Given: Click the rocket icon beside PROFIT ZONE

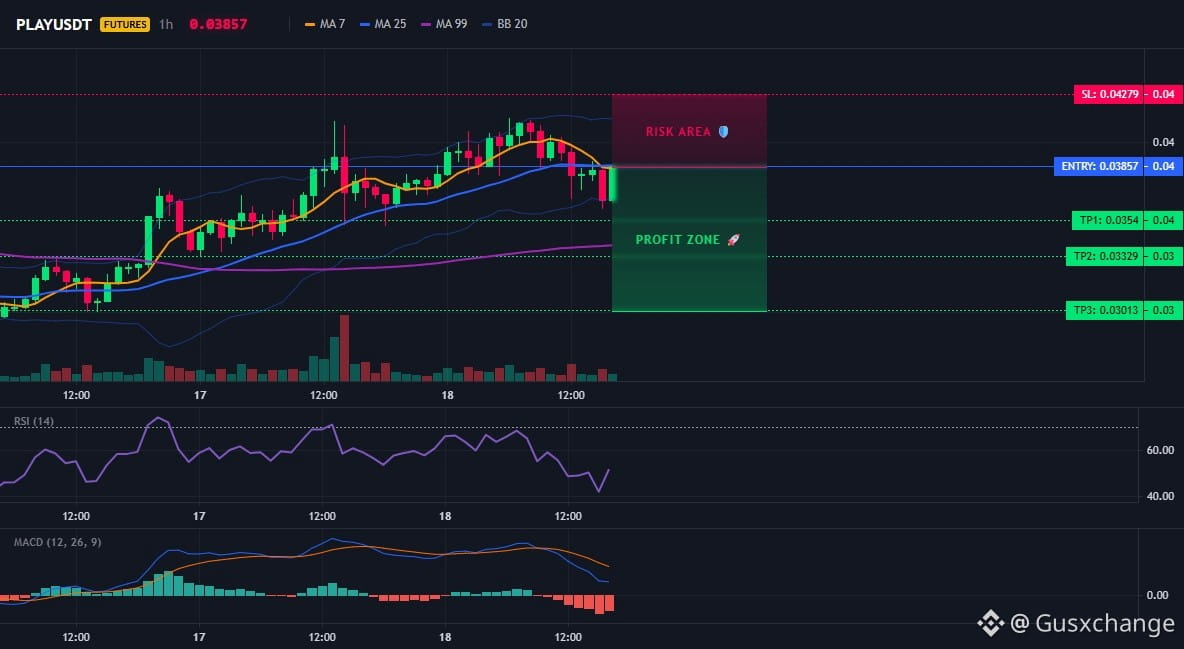Looking at the screenshot, I should point(733,240).
